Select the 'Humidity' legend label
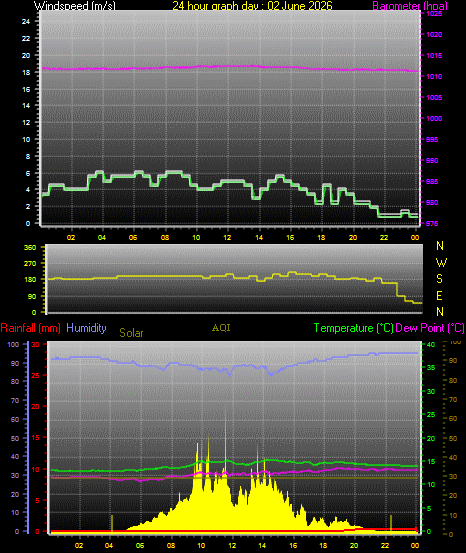This screenshot has height=553, width=466. click(x=86, y=328)
